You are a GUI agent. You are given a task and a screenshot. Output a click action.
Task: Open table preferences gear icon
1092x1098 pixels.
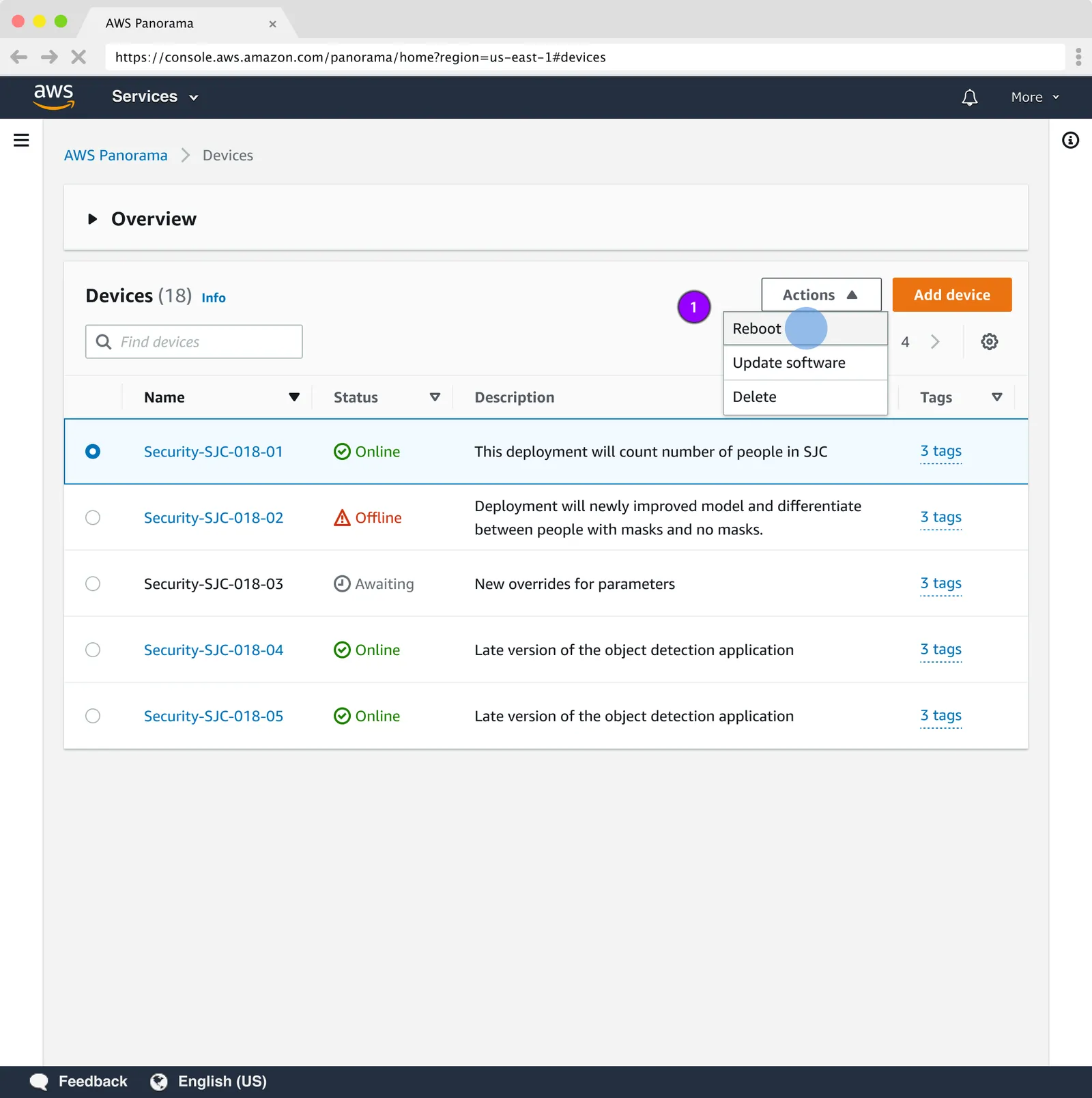tap(989, 341)
